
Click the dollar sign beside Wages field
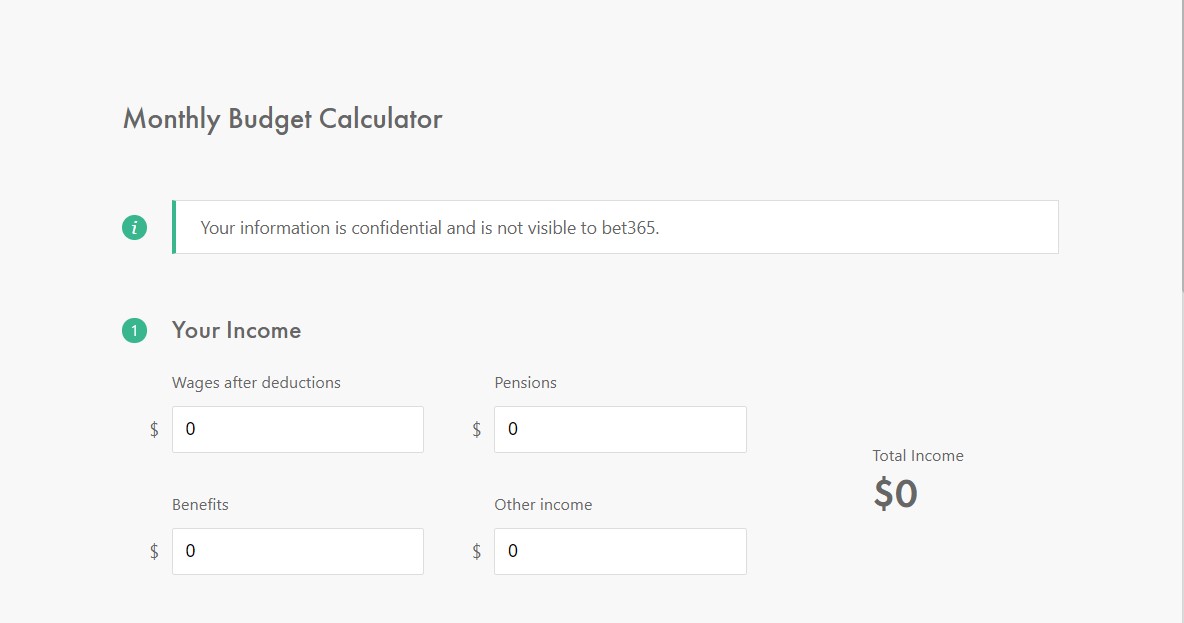coord(154,430)
